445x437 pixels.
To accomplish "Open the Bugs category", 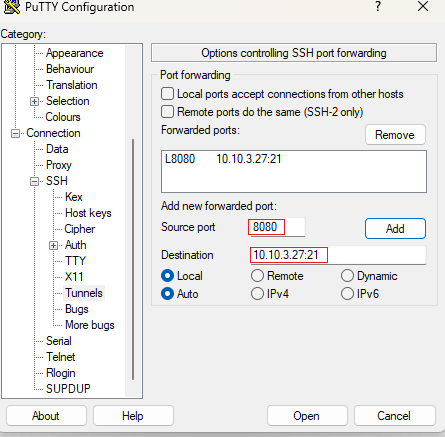I will coord(77,309).
